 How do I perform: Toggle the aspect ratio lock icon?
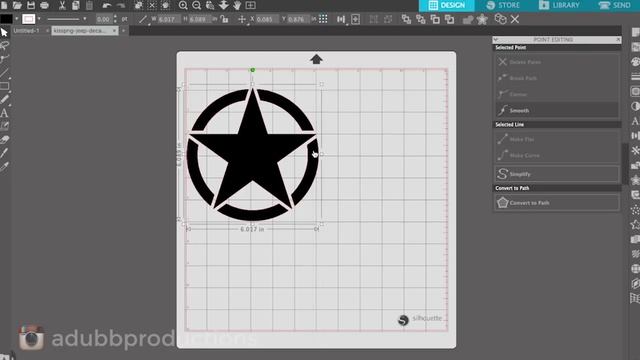(224, 19)
